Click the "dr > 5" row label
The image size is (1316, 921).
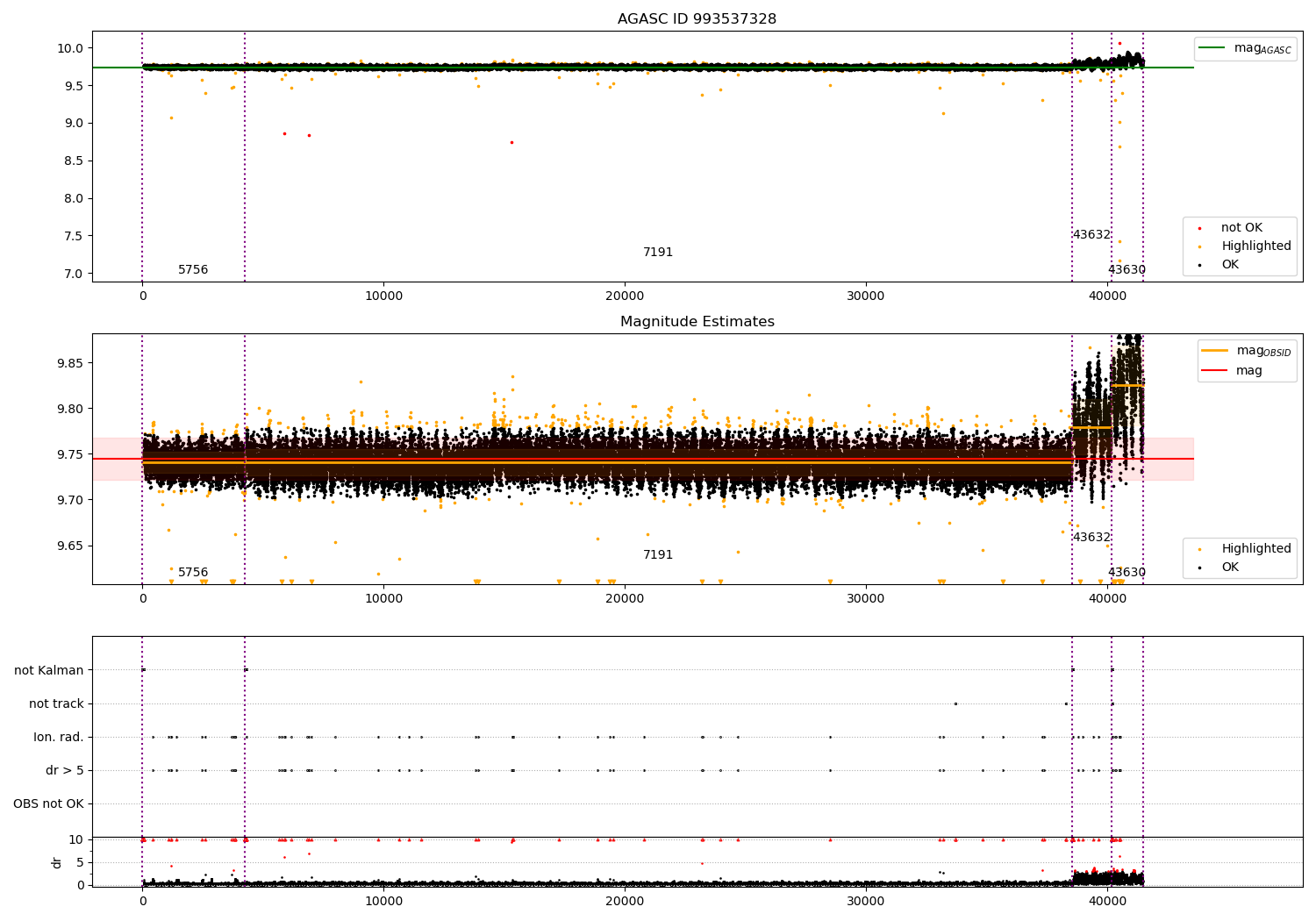pyautogui.click(x=65, y=770)
